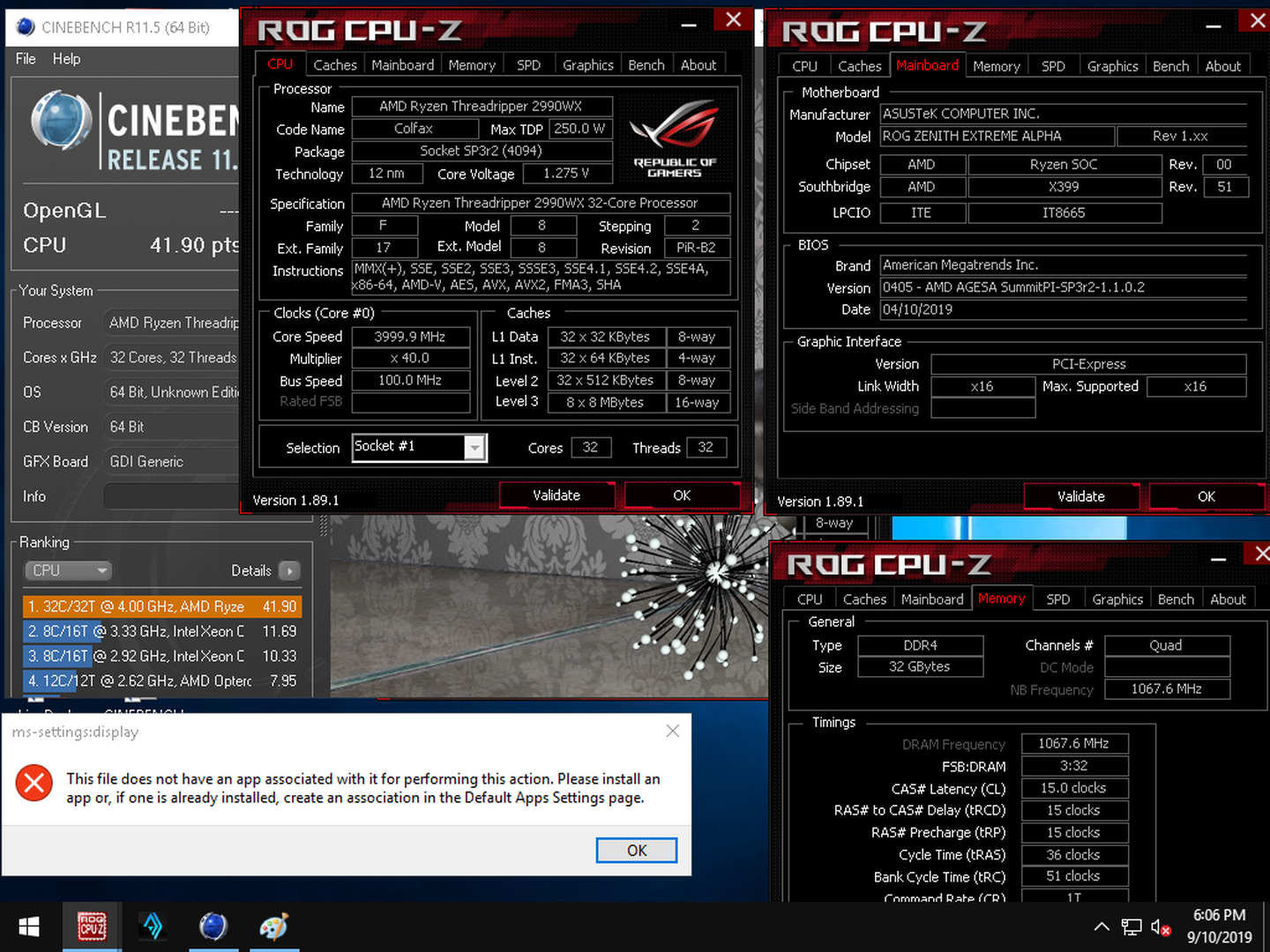Click the taskbar clock 6:06 PM
This screenshot has width=1270, height=952.
tap(1220, 915)
